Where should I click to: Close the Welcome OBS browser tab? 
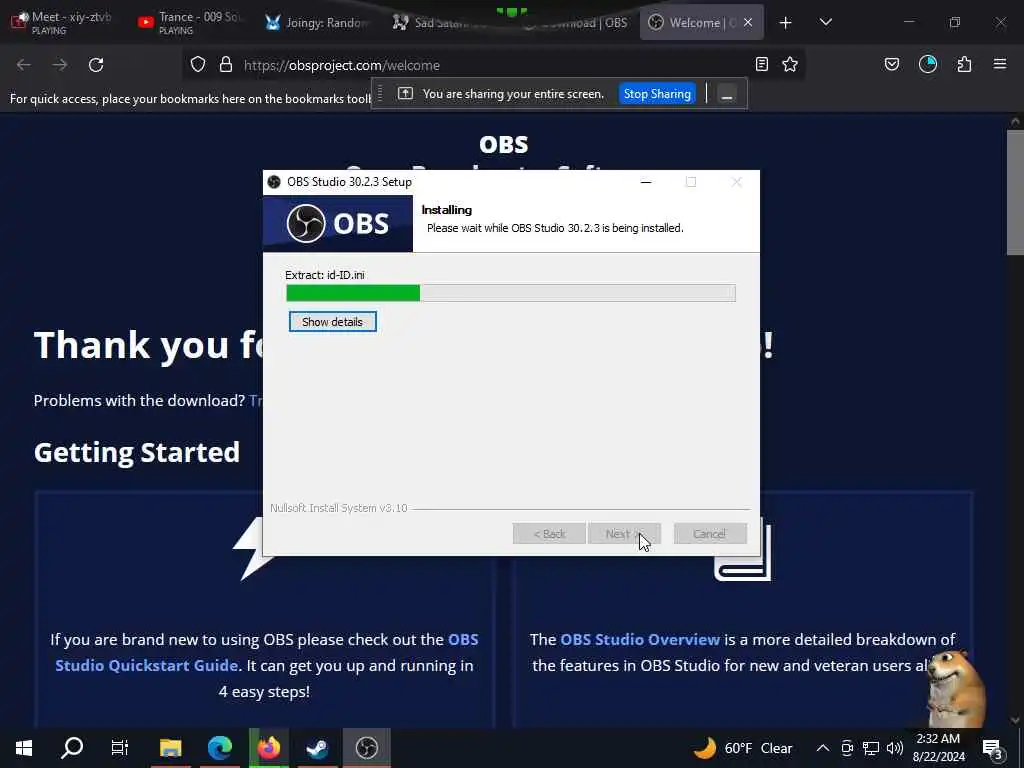[x=748, y=22]
